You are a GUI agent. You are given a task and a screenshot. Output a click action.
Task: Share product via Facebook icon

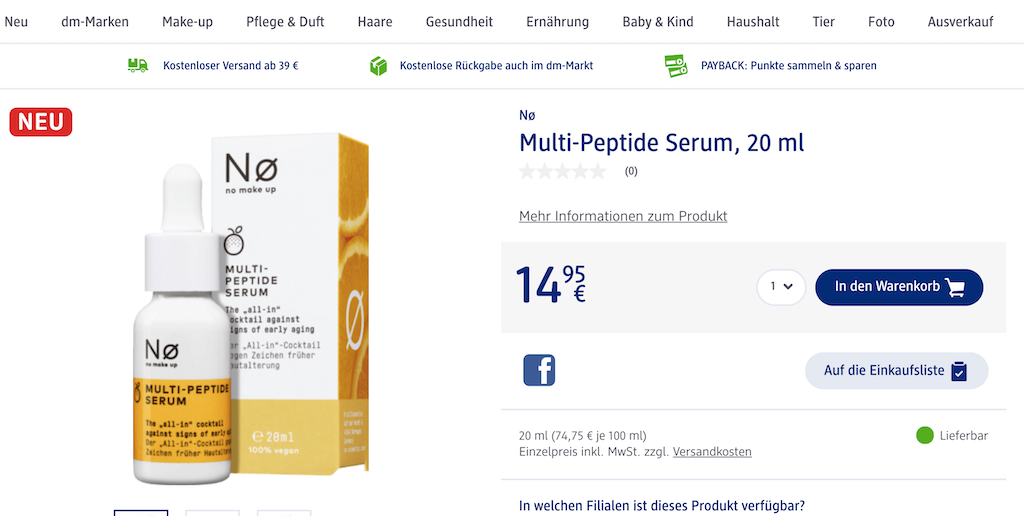tap(539, 370)
